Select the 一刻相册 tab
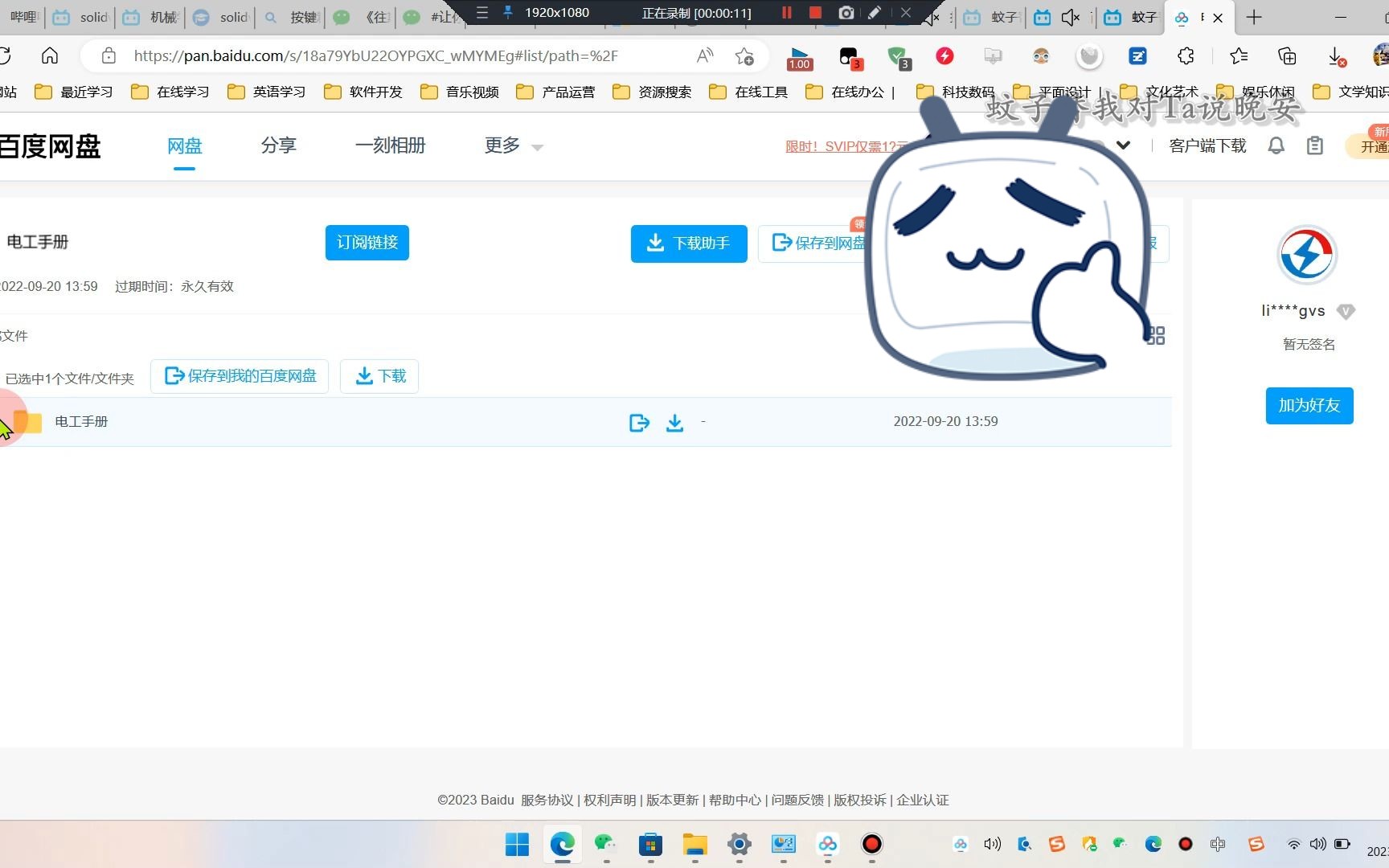The image size is (1389, 868). pos(391,145)
